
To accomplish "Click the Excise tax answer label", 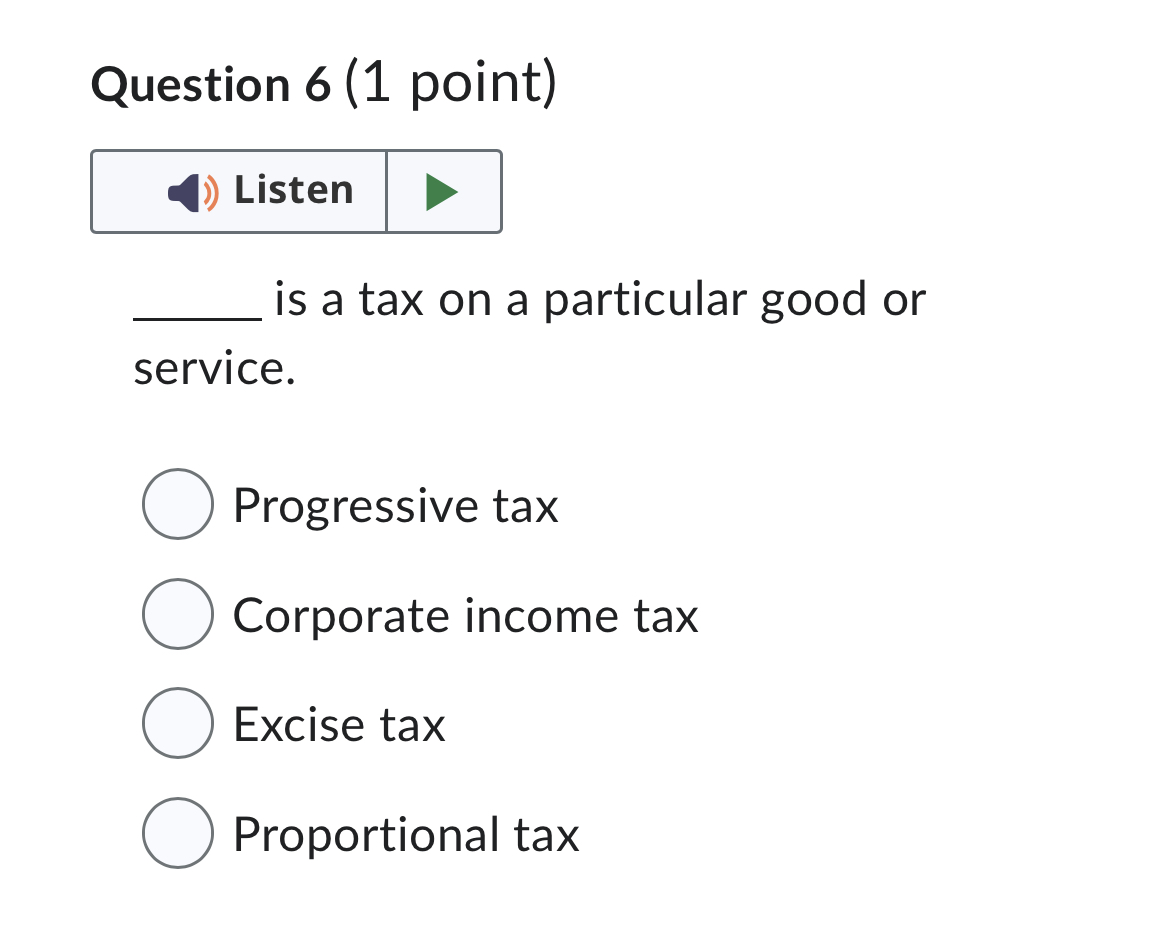I will point(338,724).
